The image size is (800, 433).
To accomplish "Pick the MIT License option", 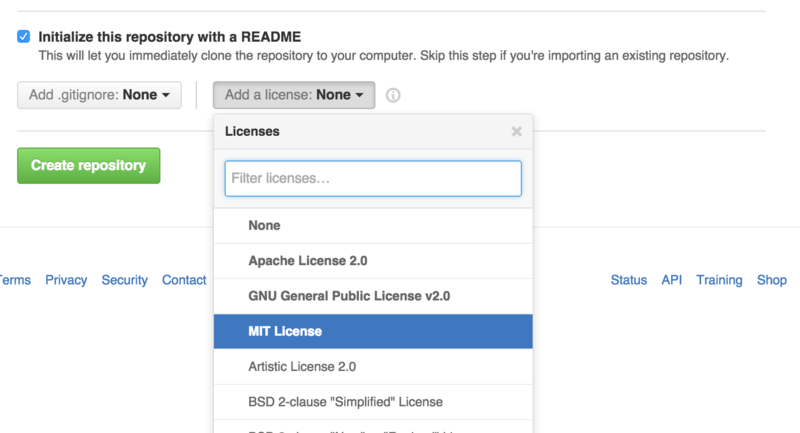I will click(x=285, y=331).
